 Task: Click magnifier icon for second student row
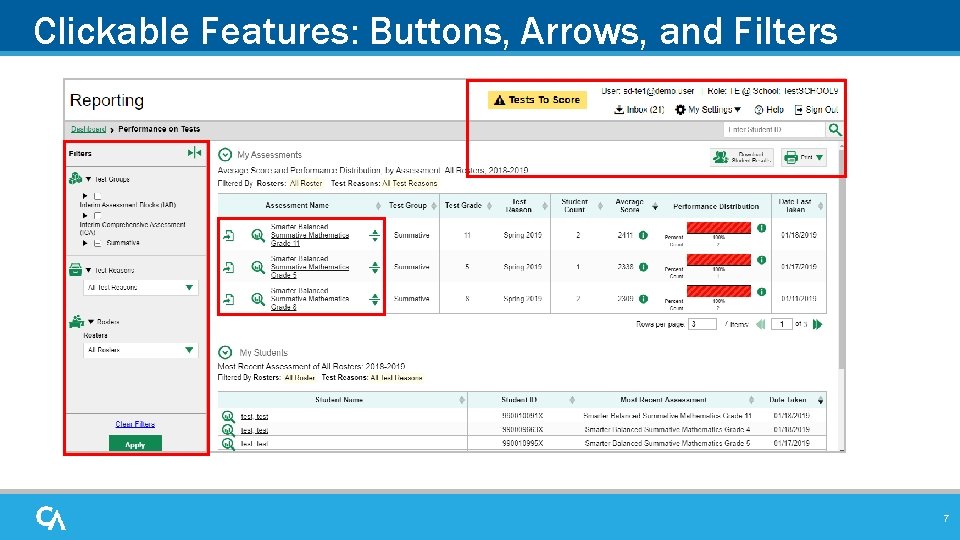228,430
